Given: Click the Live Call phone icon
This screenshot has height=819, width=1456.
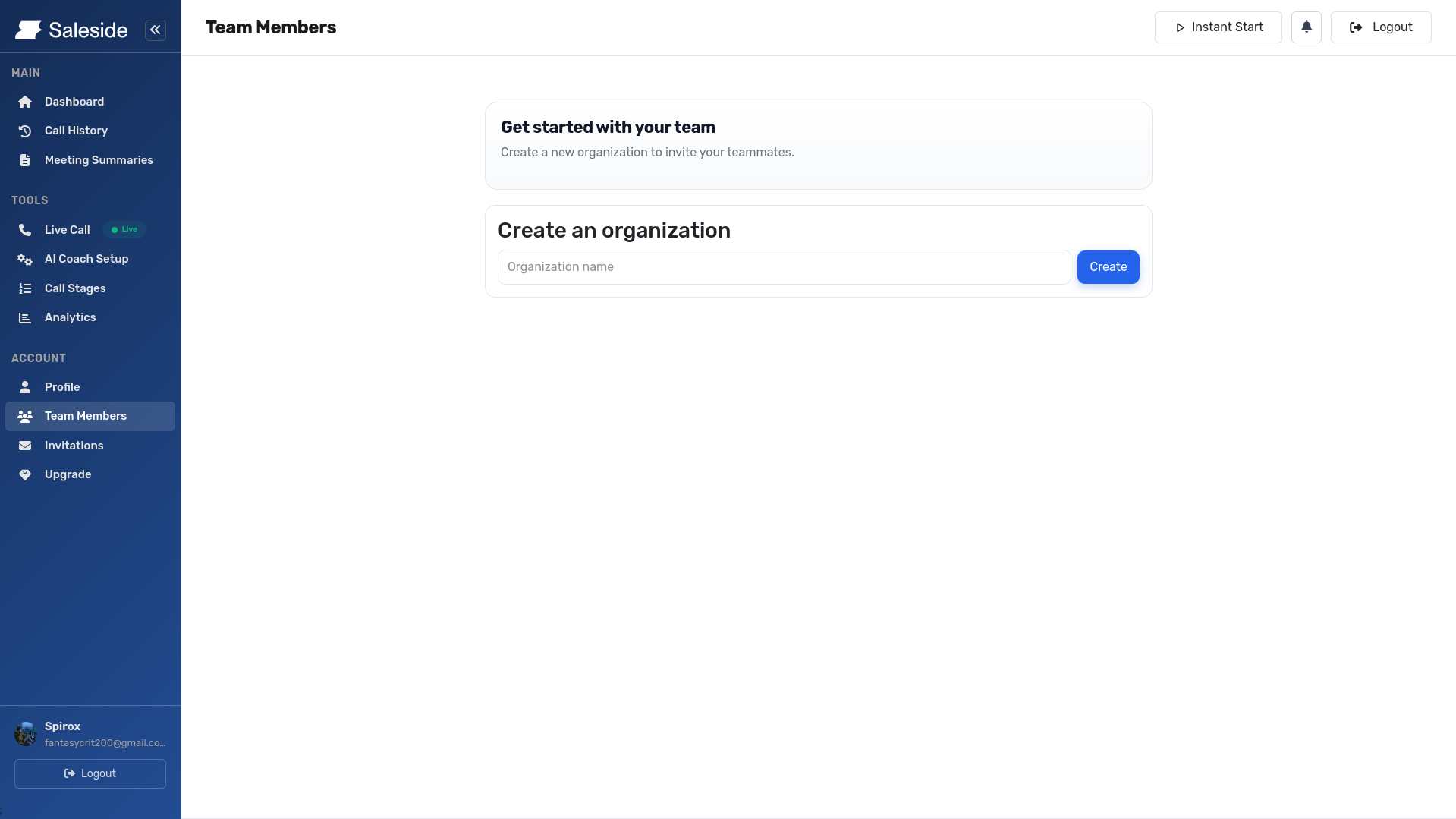Looking at the screenshot, I should [x=25, y=230].
